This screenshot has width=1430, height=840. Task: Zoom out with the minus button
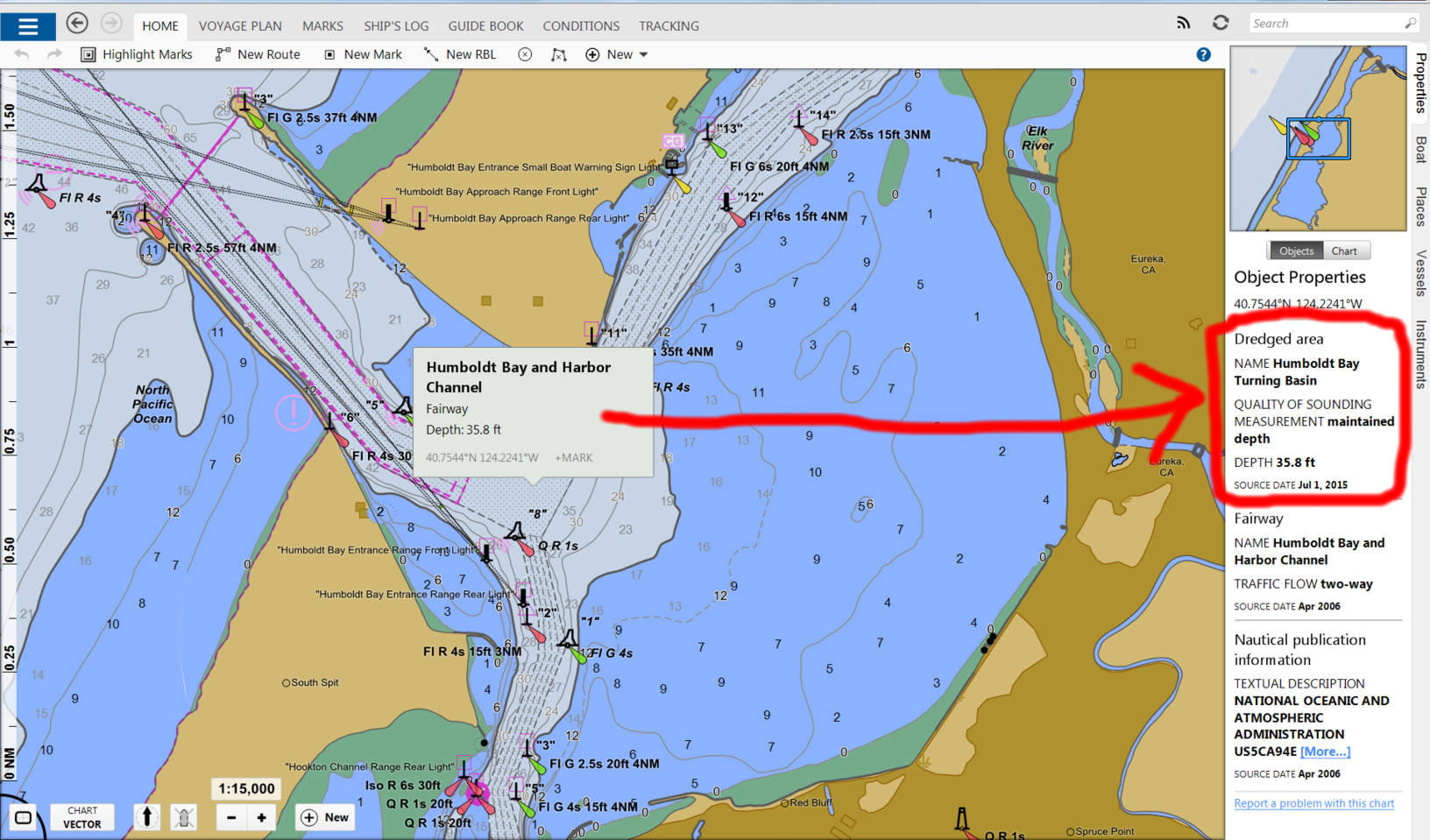[231, 817]
